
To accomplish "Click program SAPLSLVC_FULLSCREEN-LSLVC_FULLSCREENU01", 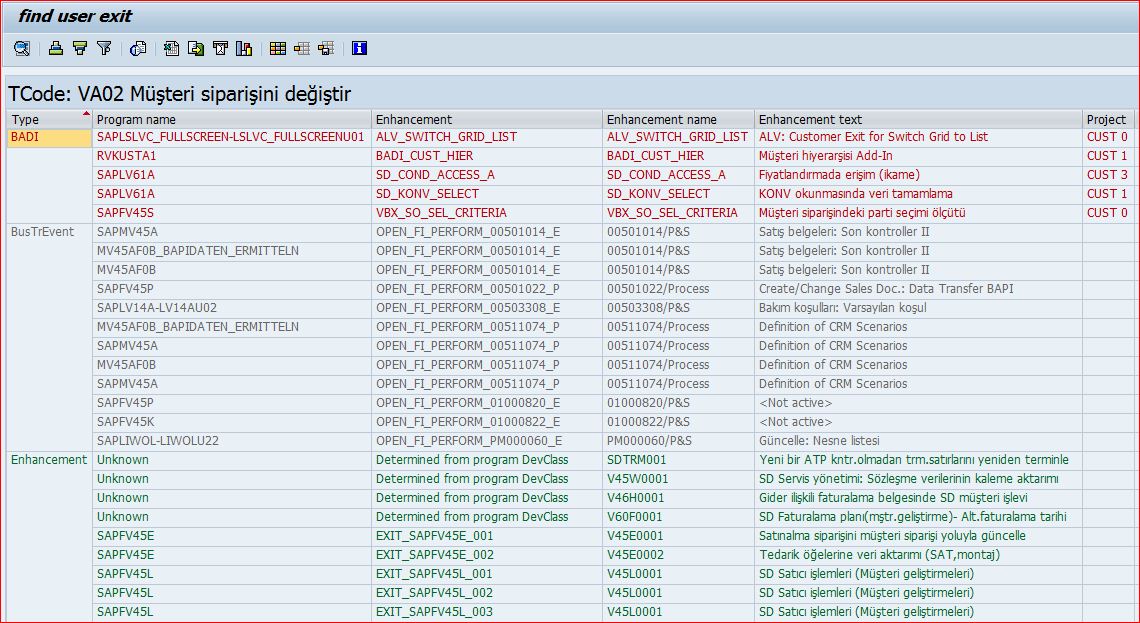I will (x=230, y=137).
